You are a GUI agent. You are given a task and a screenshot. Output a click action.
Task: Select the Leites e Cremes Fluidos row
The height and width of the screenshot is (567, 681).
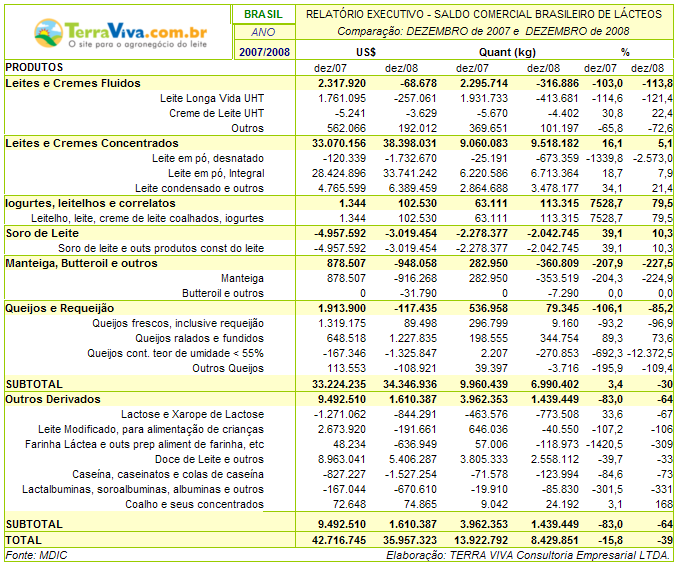pos(339,83)
